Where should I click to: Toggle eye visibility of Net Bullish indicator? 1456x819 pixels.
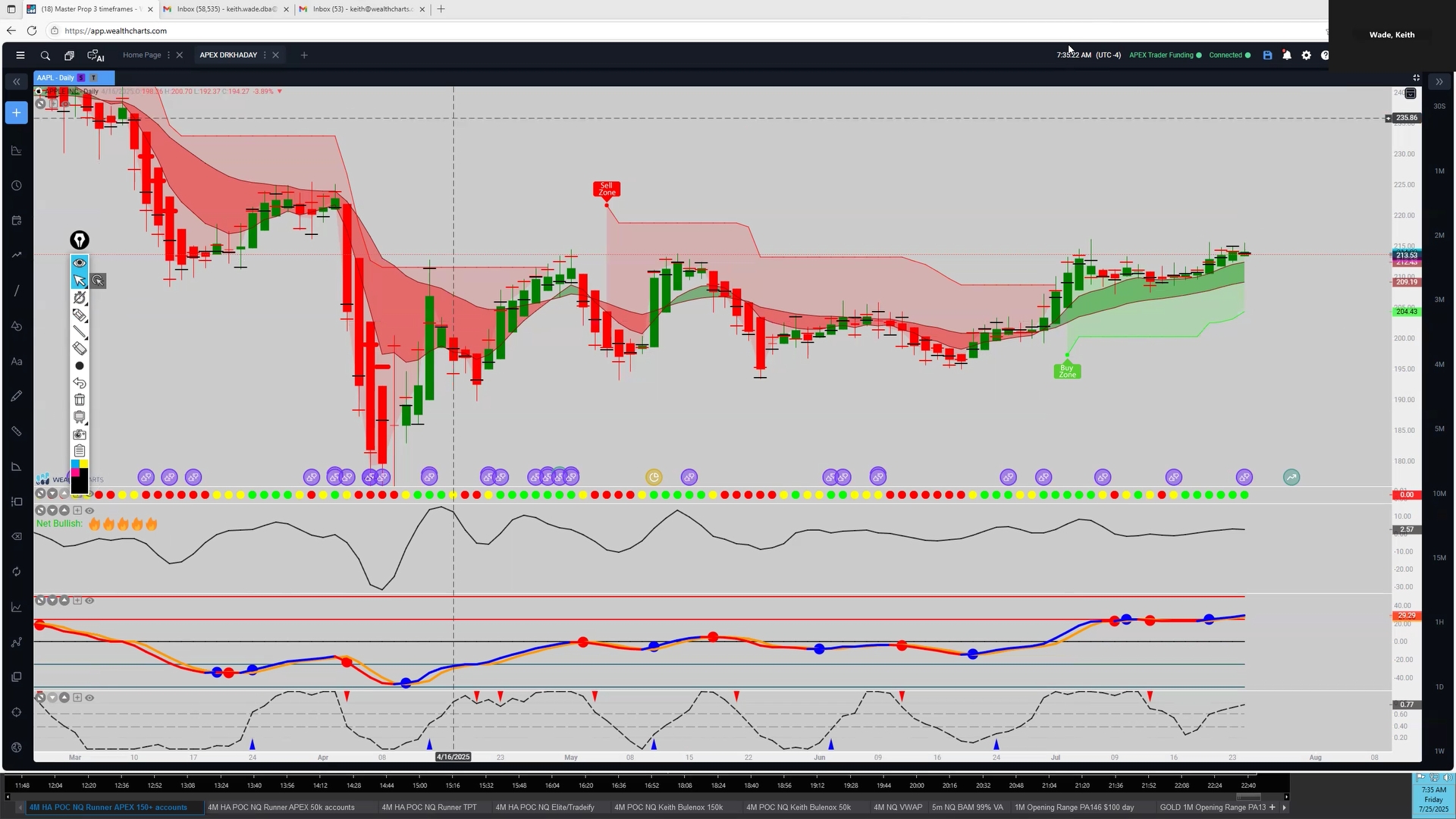coord(89,510)
